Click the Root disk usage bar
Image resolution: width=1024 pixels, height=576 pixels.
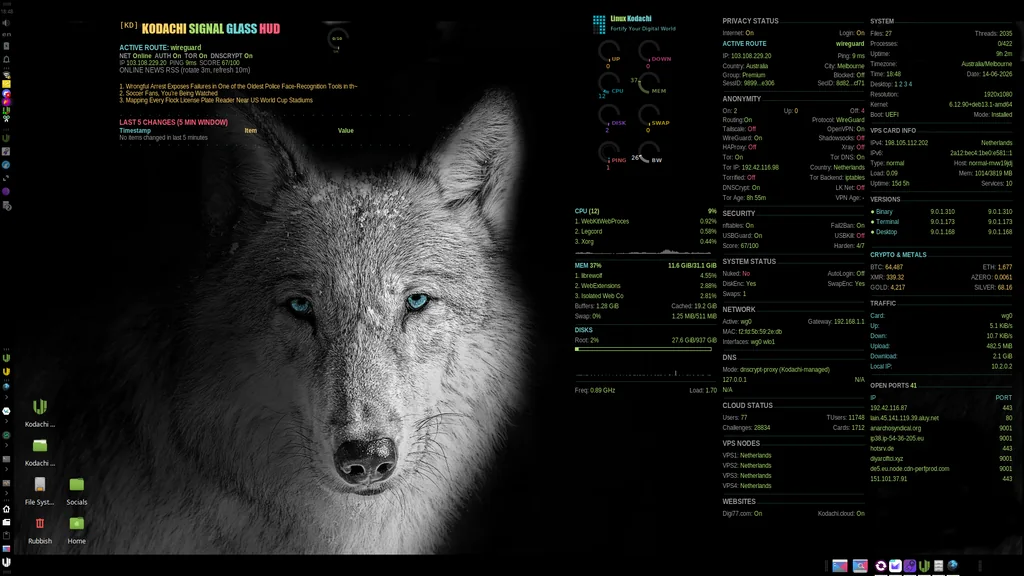(643, 349)
